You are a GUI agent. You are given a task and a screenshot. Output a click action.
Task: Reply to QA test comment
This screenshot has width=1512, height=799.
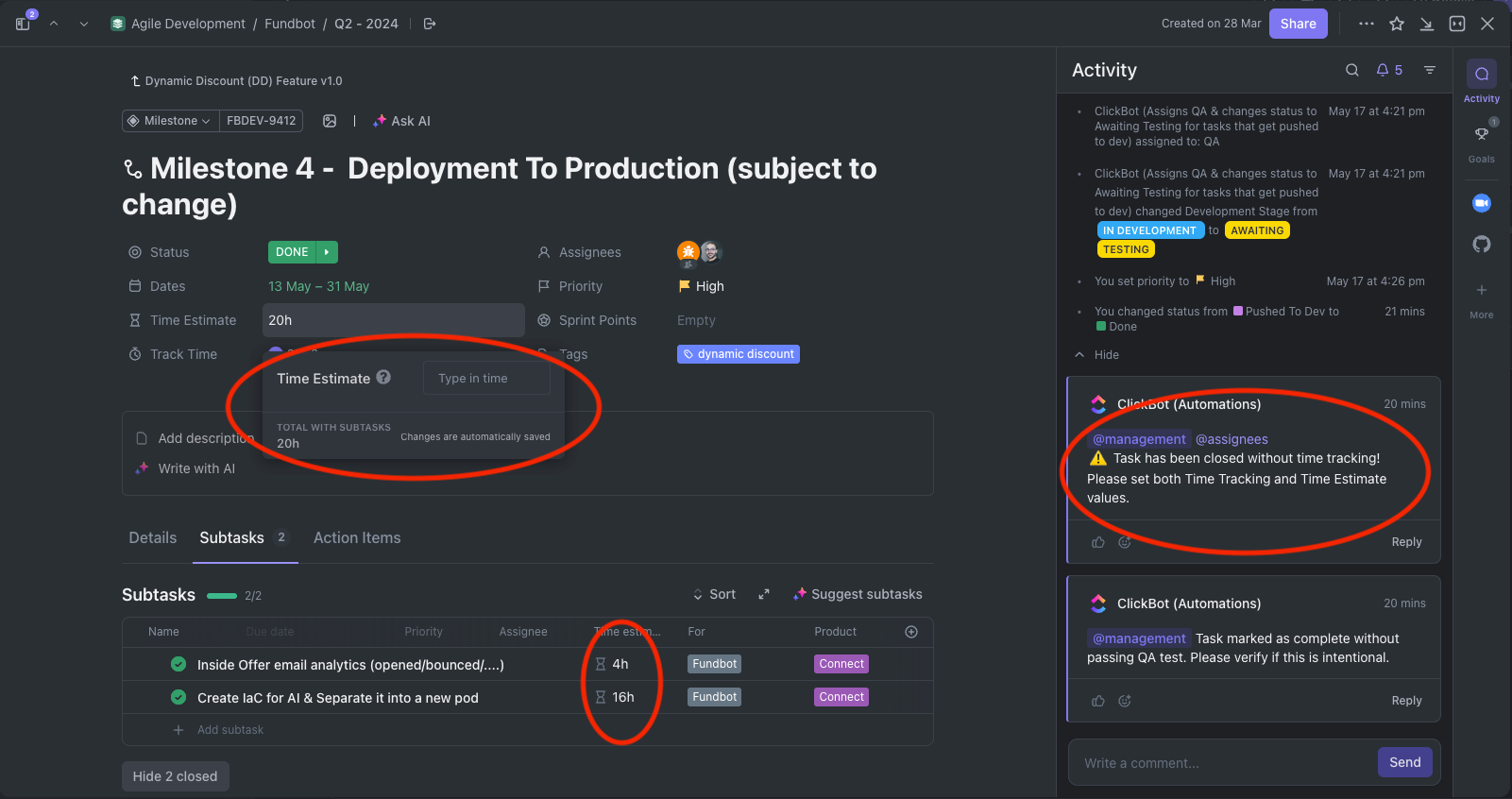pos(1406,701)
